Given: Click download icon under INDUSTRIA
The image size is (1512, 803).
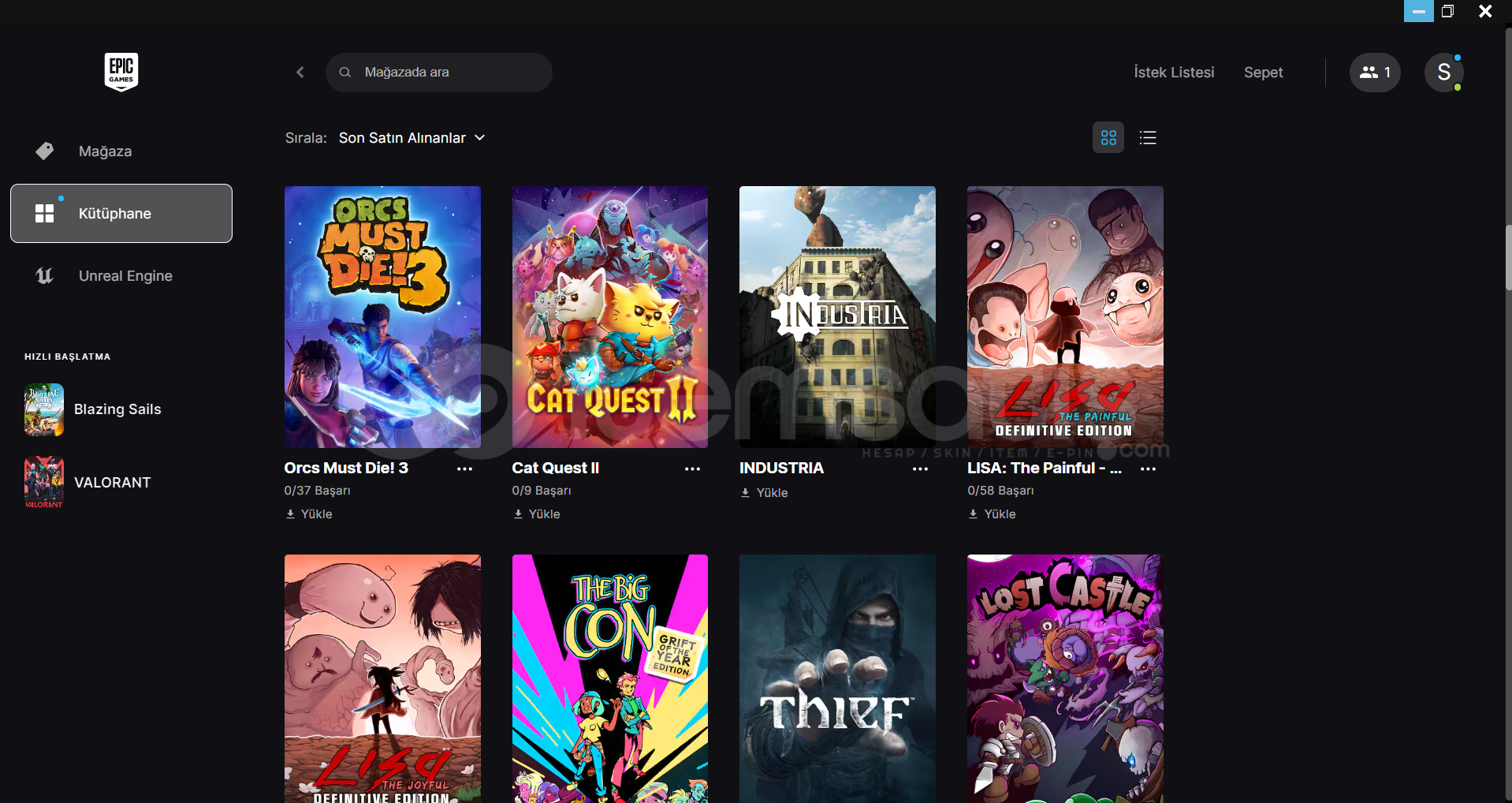Looking at the screenshot, I should [745, 493].
